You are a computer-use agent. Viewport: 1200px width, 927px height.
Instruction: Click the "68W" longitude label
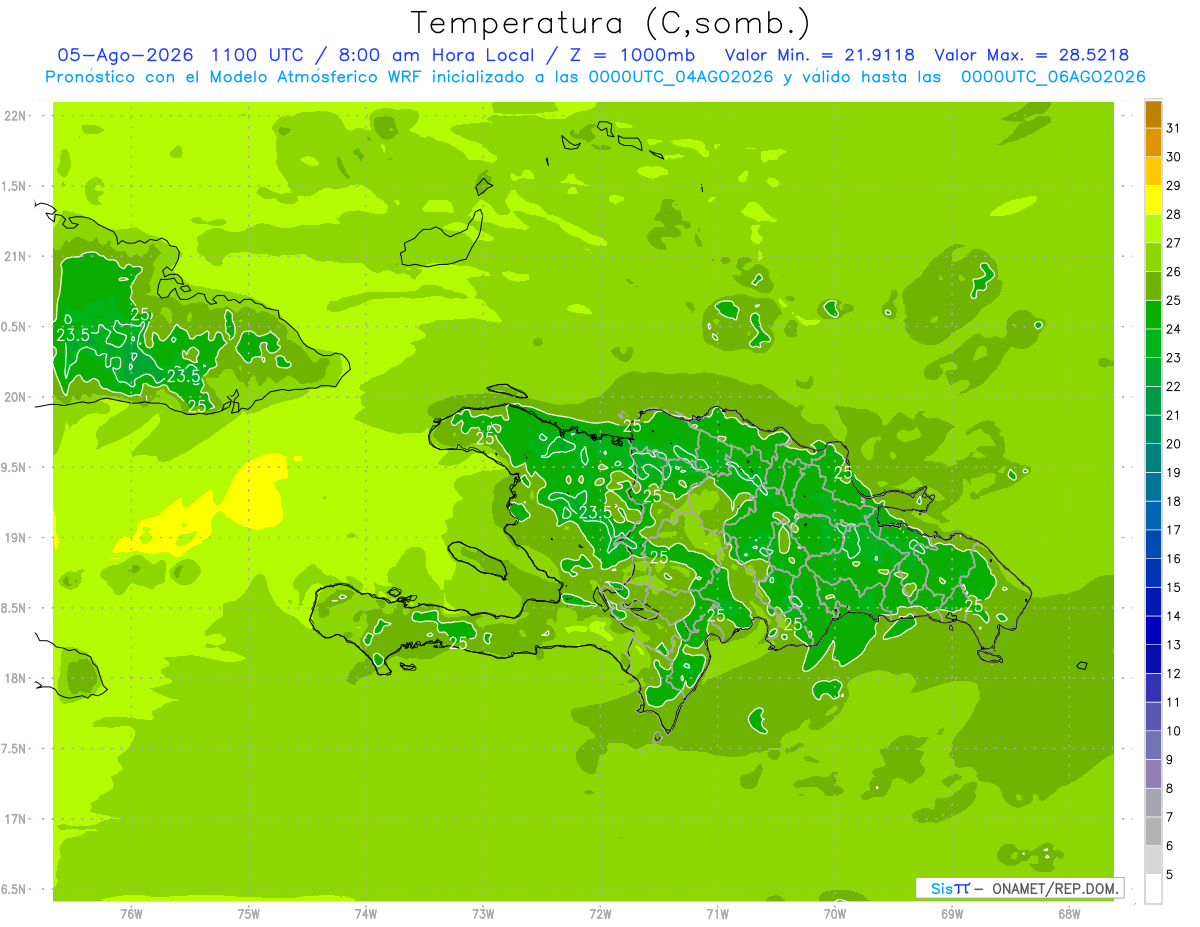1069,913
